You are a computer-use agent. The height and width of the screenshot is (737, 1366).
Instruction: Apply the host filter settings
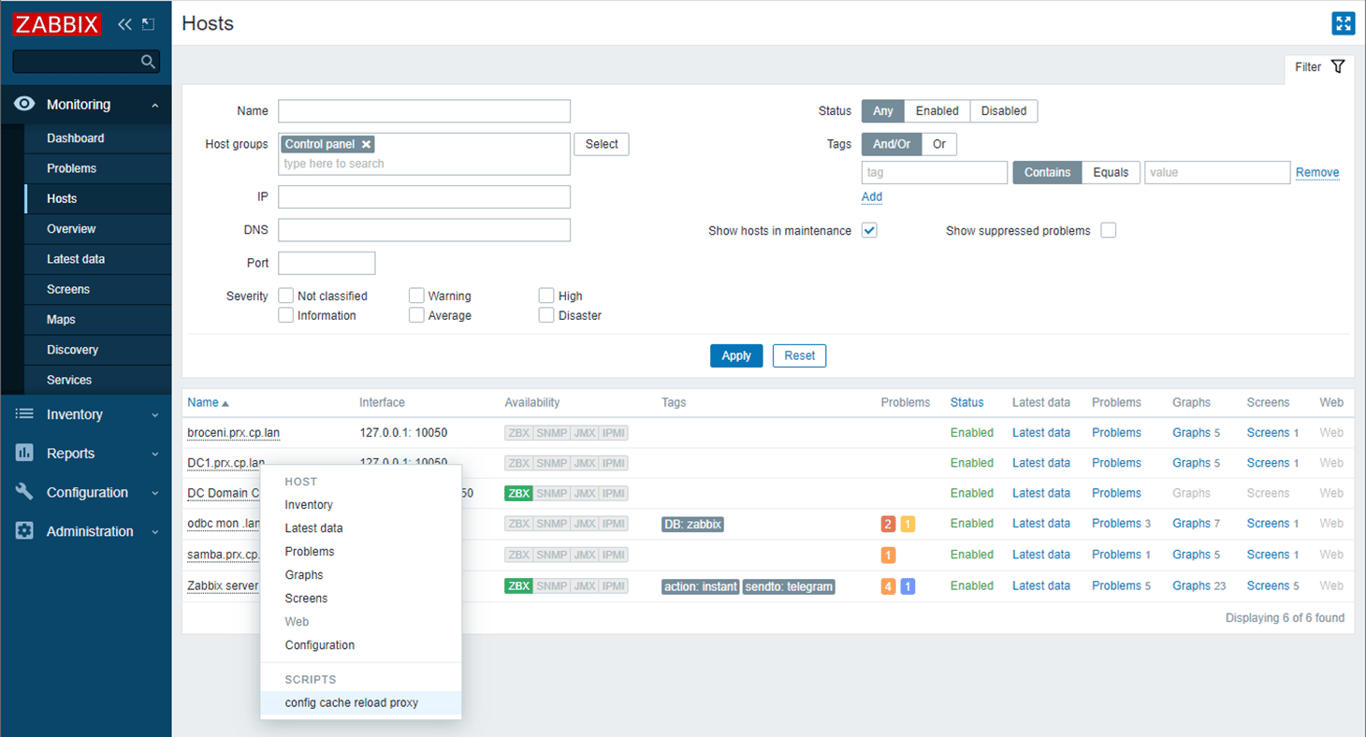point(736,355)
